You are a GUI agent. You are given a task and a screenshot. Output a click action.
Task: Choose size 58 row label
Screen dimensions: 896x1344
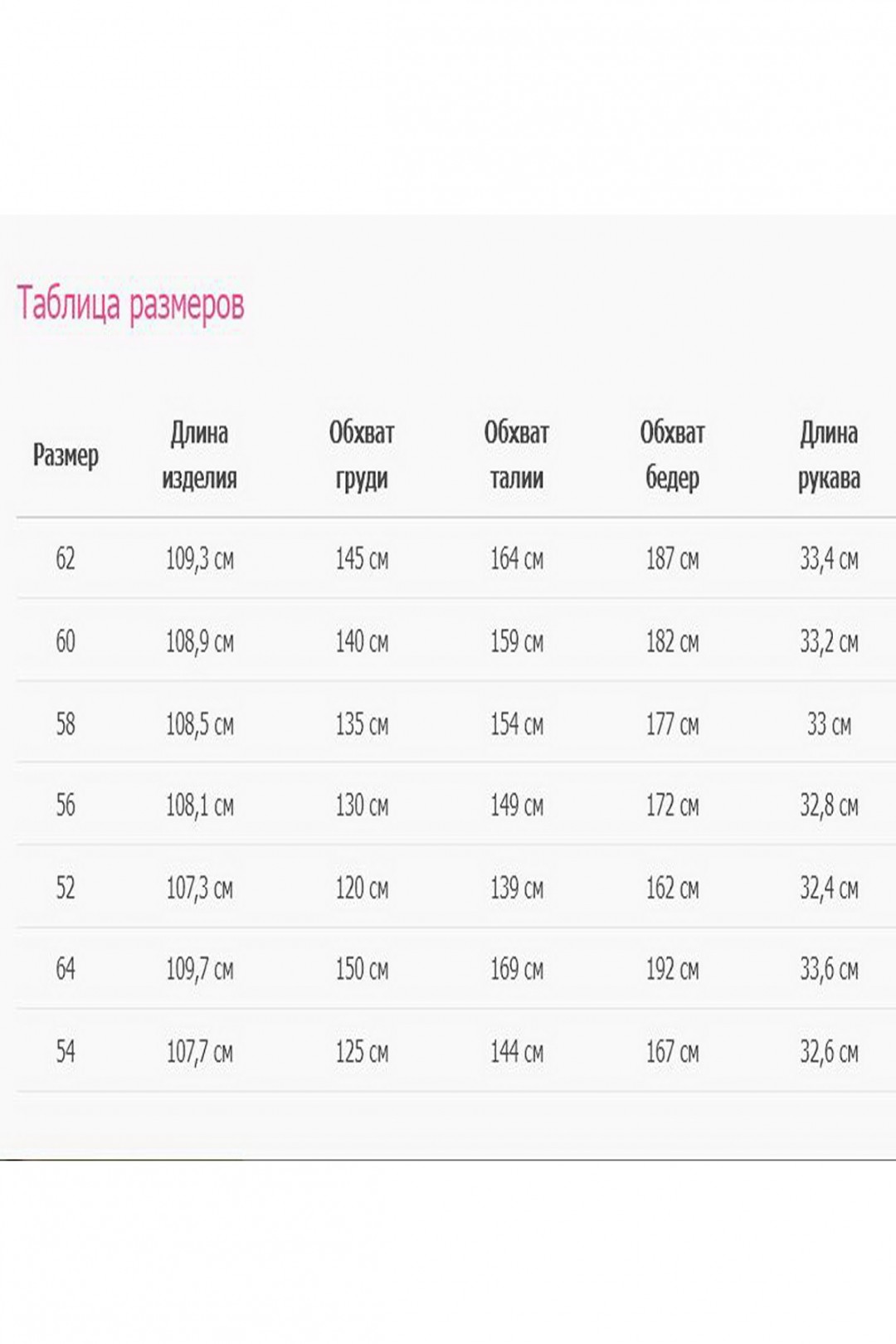66,723
